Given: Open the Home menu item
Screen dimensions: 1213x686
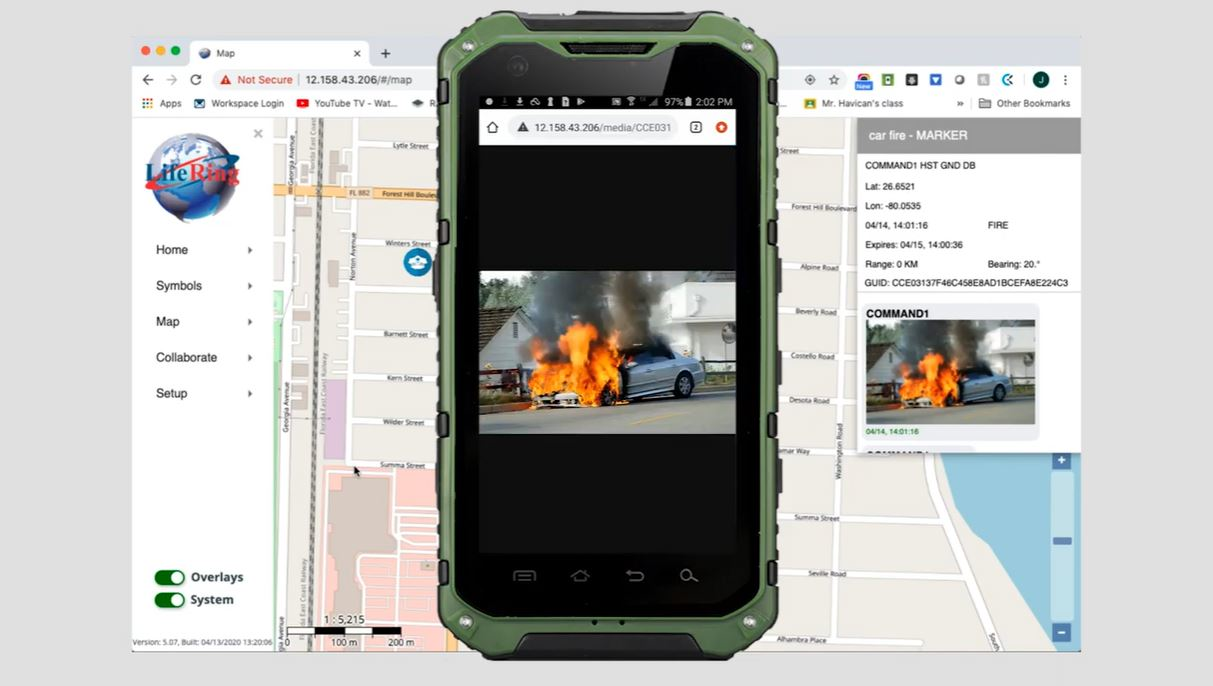Looking at the screenshot, I should click(x=172, y=250).
